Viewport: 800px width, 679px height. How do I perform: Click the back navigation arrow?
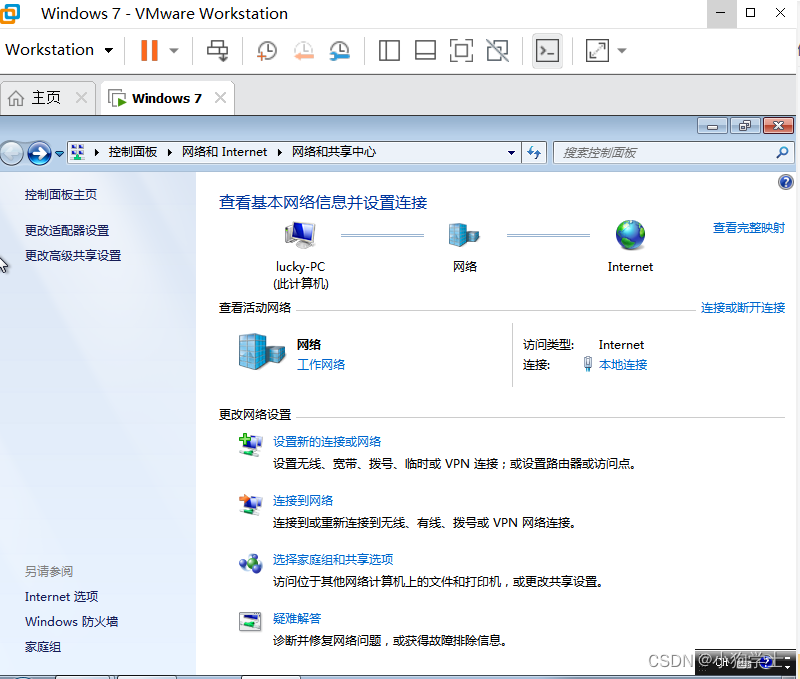coord(12,153)
